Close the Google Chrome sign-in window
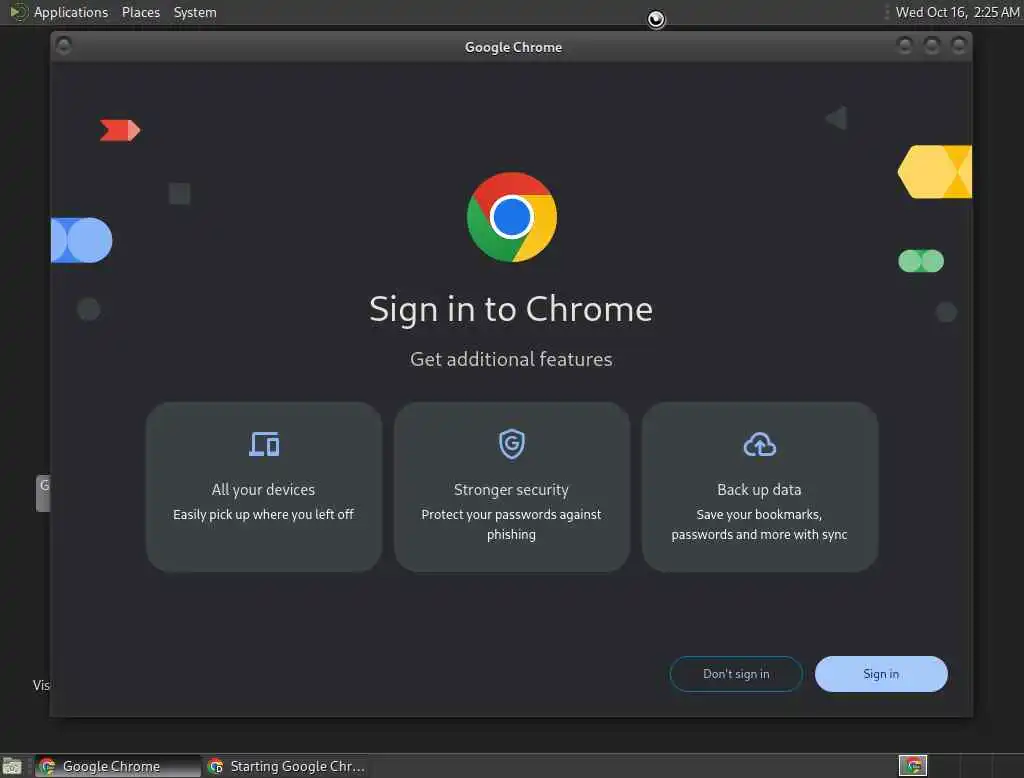The image size is (1024, 778). point(959,46)
